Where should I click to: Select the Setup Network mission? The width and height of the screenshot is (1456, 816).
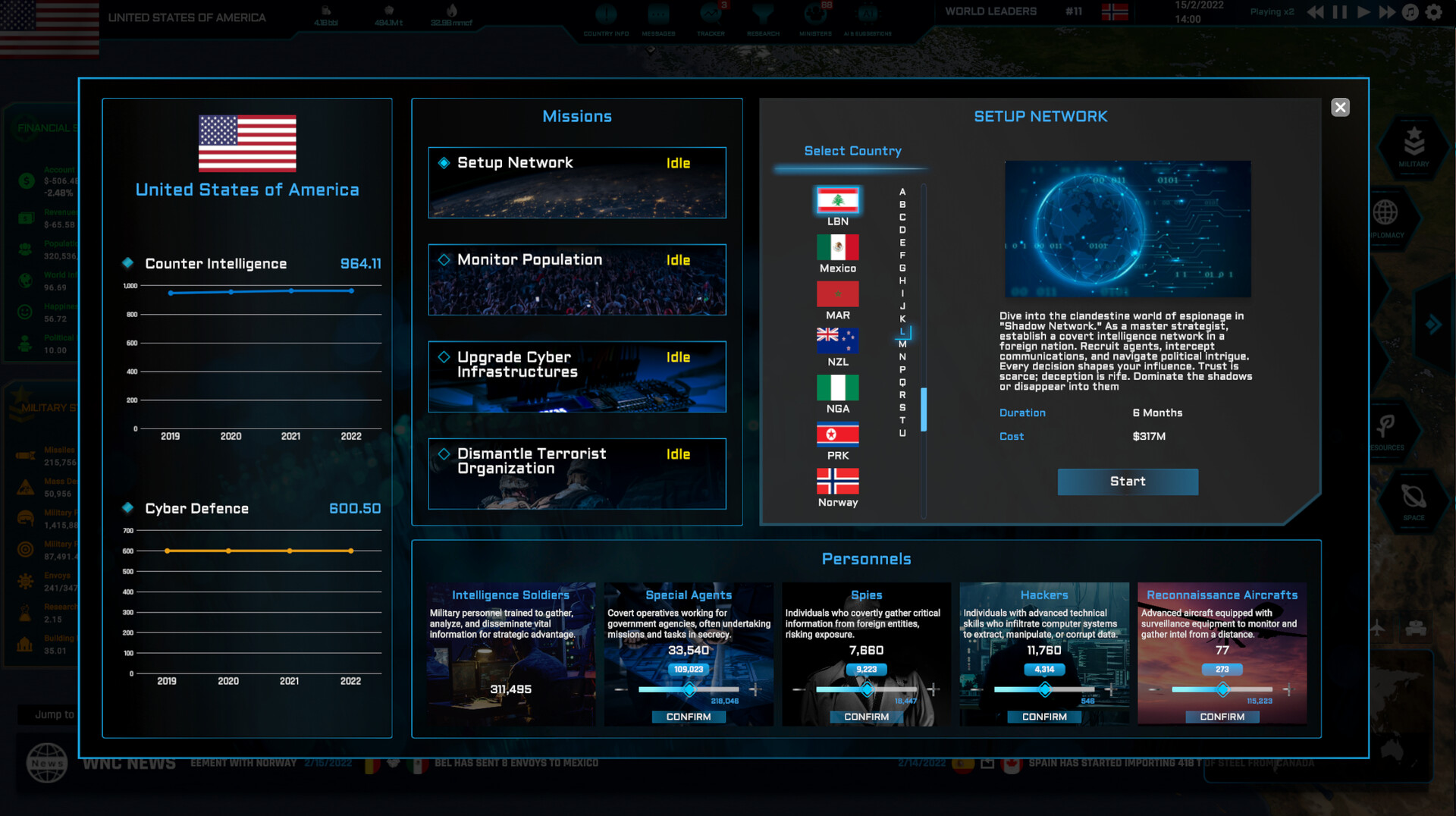(x=576, y=183)
